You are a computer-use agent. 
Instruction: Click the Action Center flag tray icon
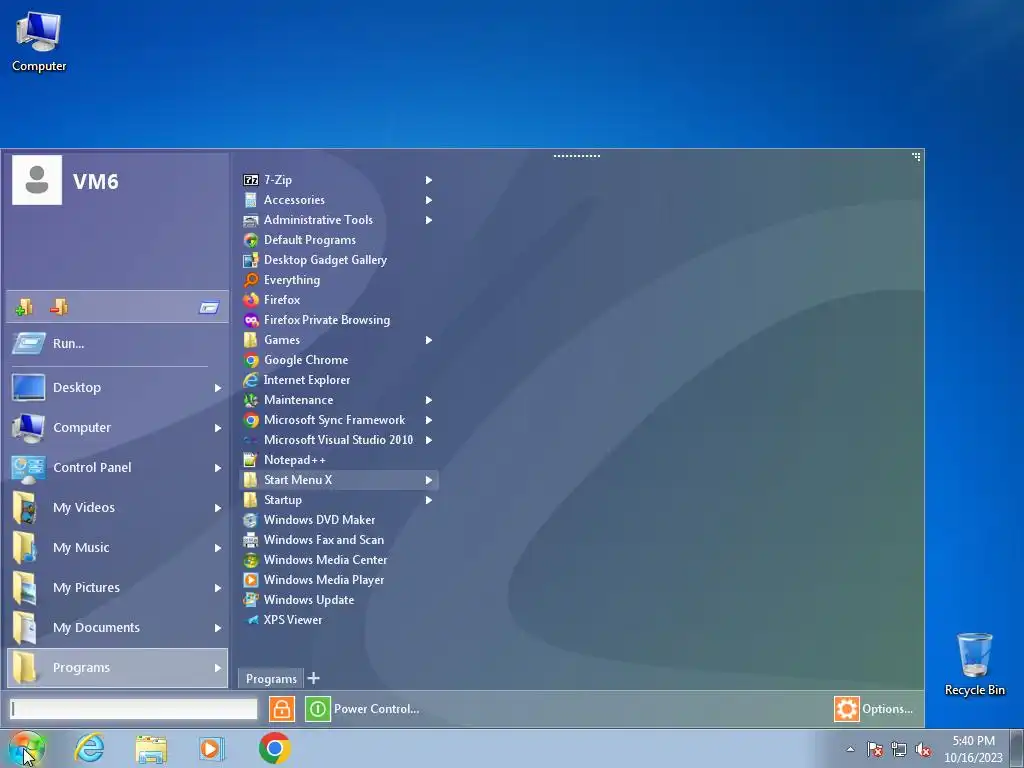tap(875, 750)
